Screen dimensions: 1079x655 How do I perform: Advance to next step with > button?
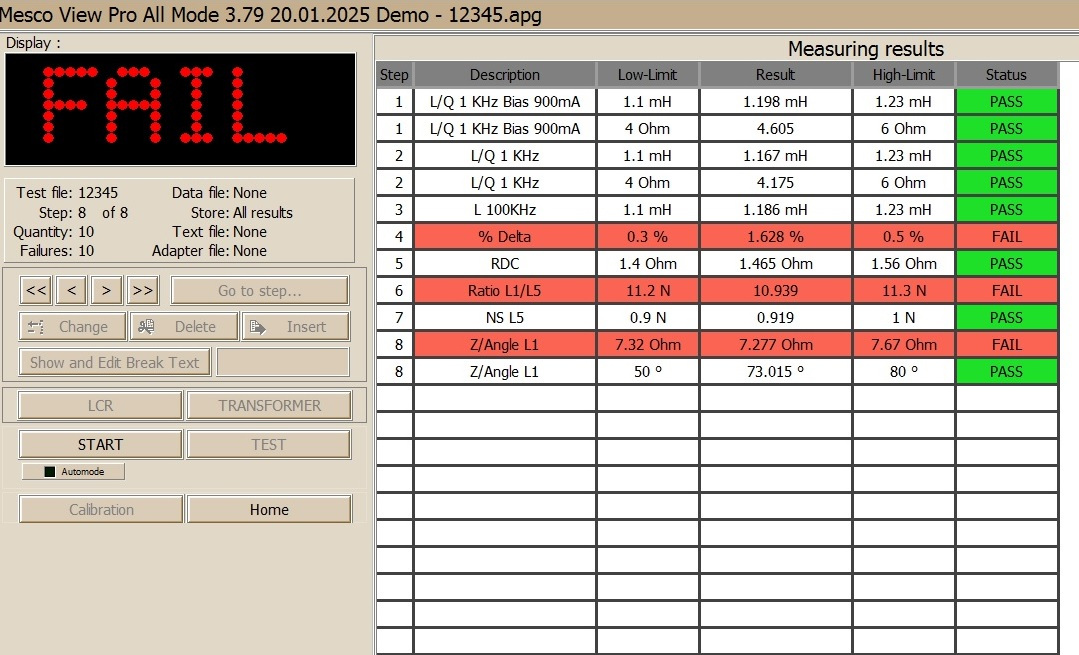tap(106, 290)
